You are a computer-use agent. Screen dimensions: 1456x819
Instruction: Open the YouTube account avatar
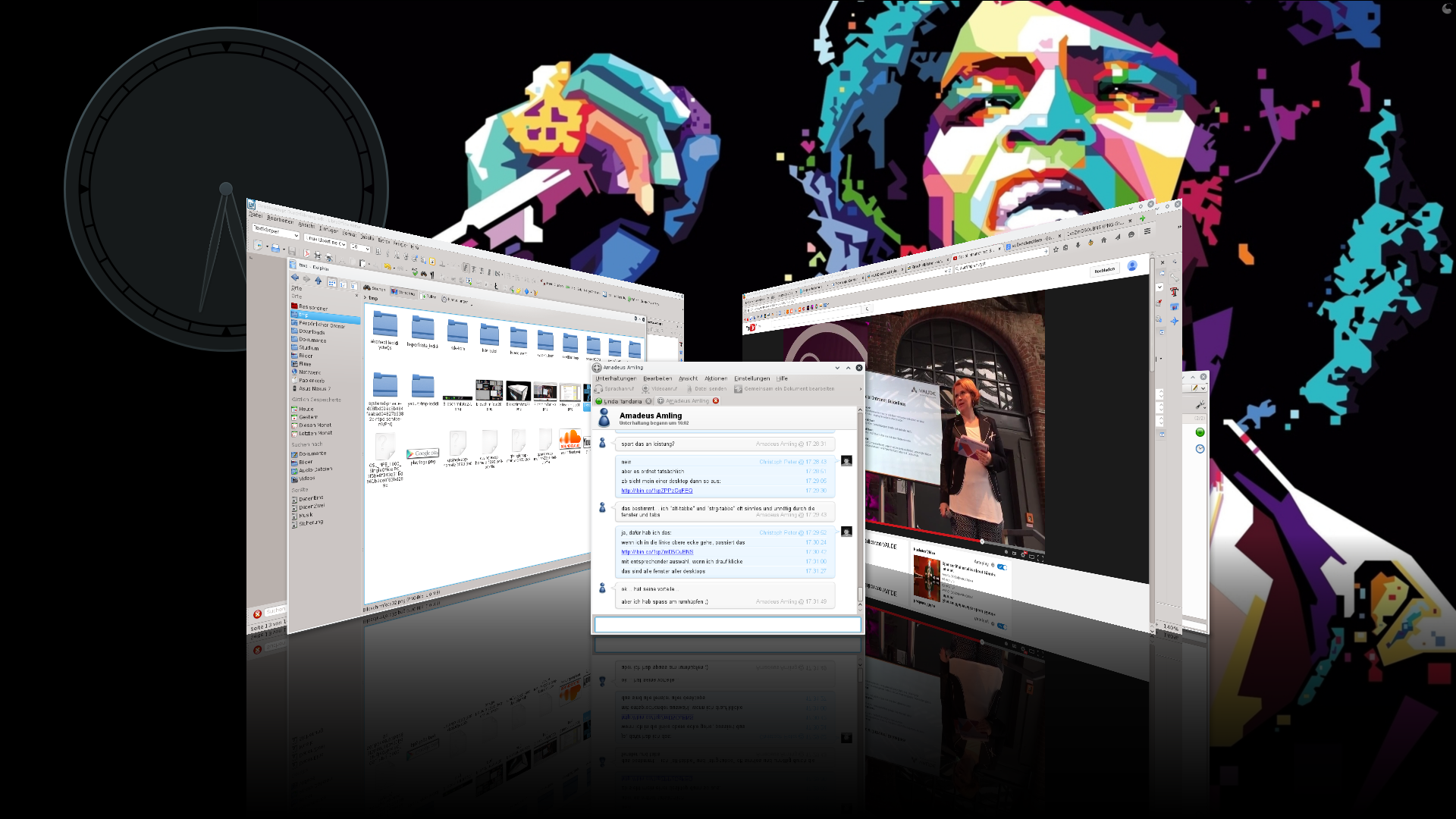tap(1132, 265)
